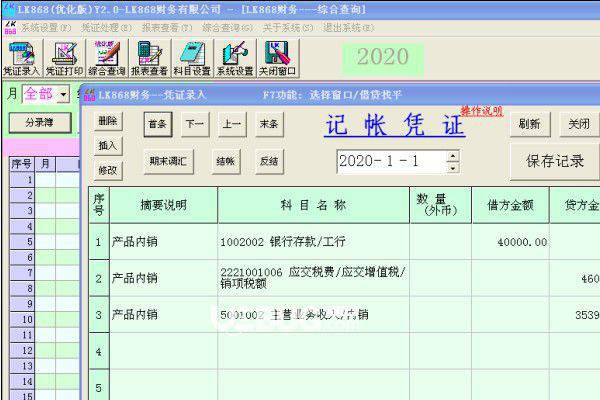Image resolution: width=600 pixels, height=400 pixels.
Task: Open the 凭证录入 toolbar icon
Action: (22, 58)
